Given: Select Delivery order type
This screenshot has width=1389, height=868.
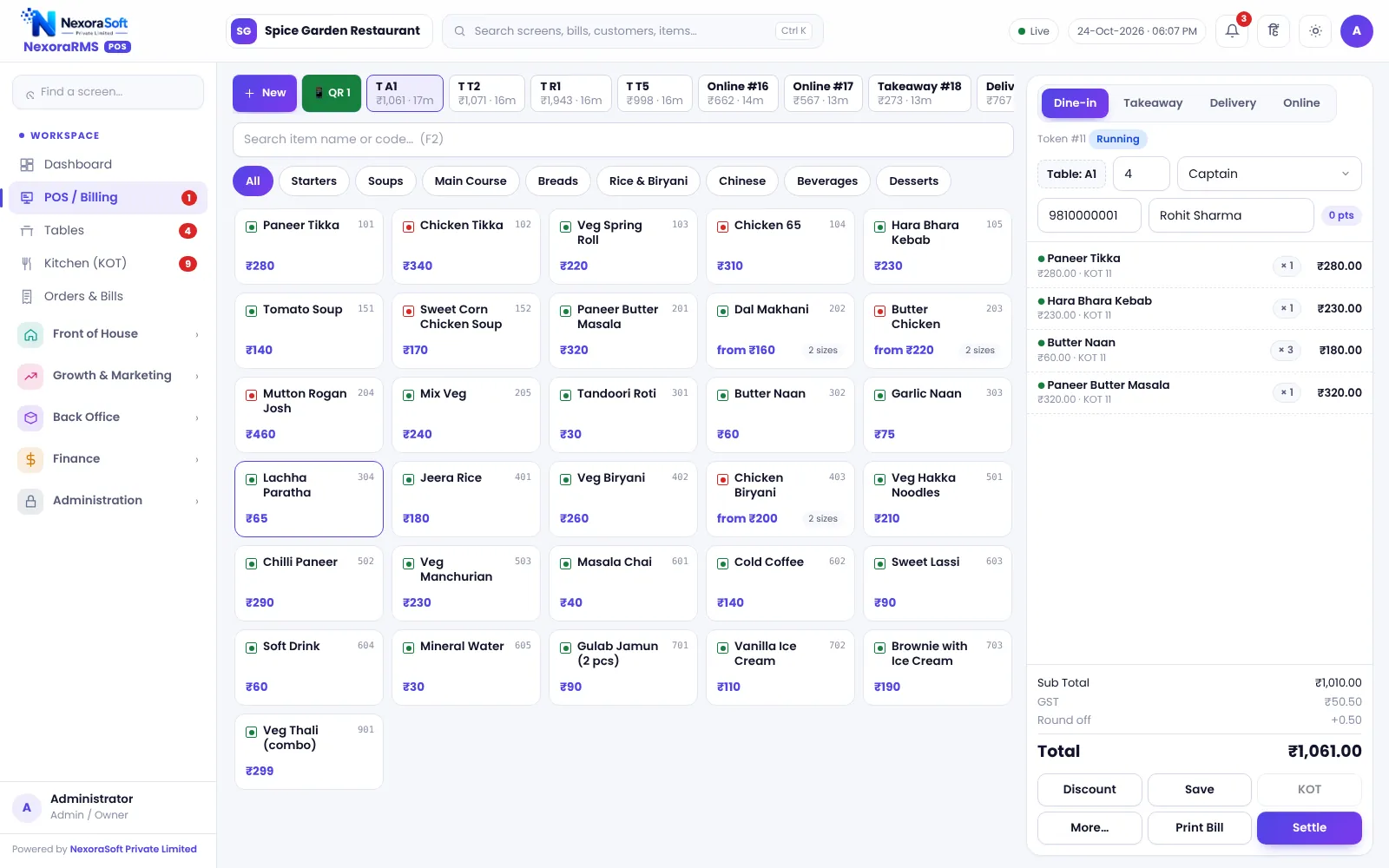Looking at the screenshot, I should tap(1233, 102).
